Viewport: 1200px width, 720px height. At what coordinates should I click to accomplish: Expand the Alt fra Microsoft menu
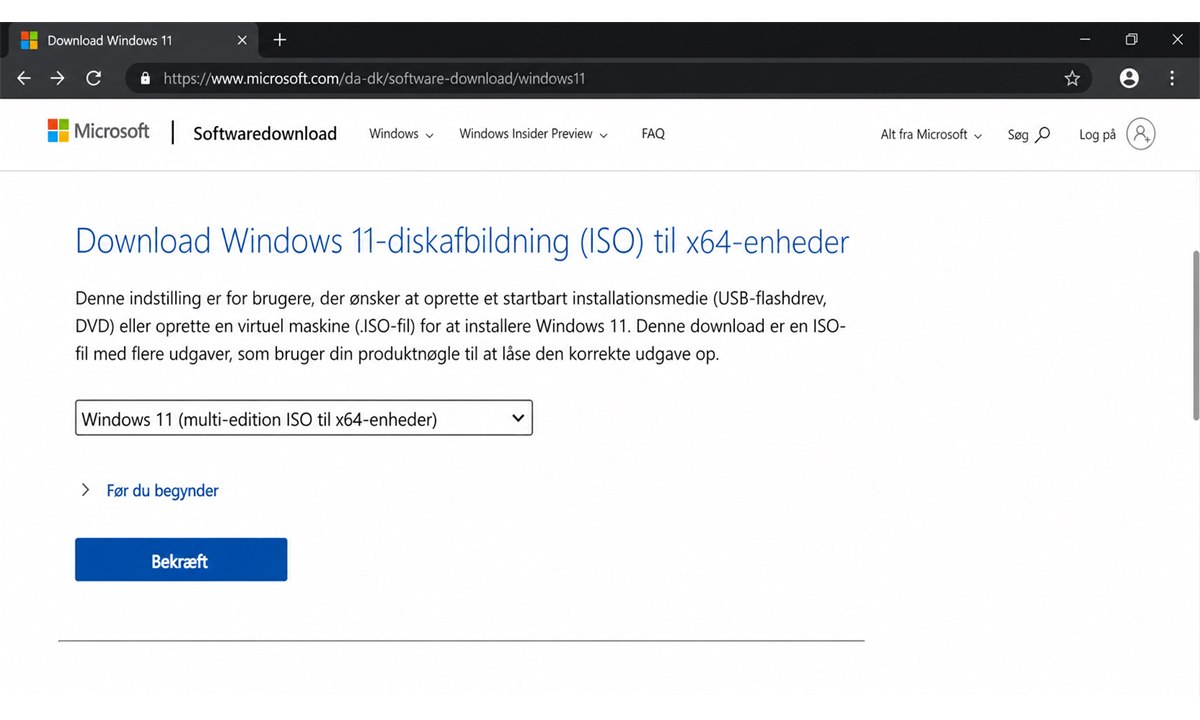pyautogui.click(x=931, y=134)
